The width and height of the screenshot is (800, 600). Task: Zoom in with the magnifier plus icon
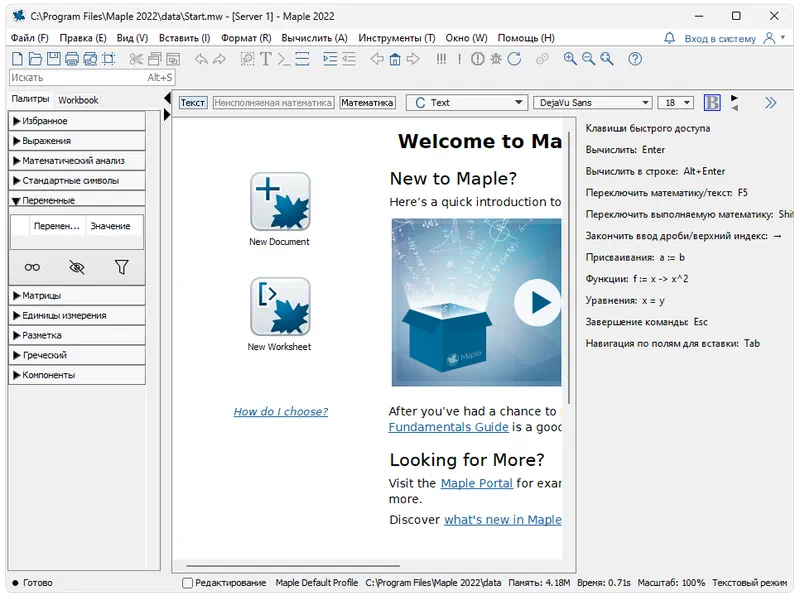click(x=570, y=59)
